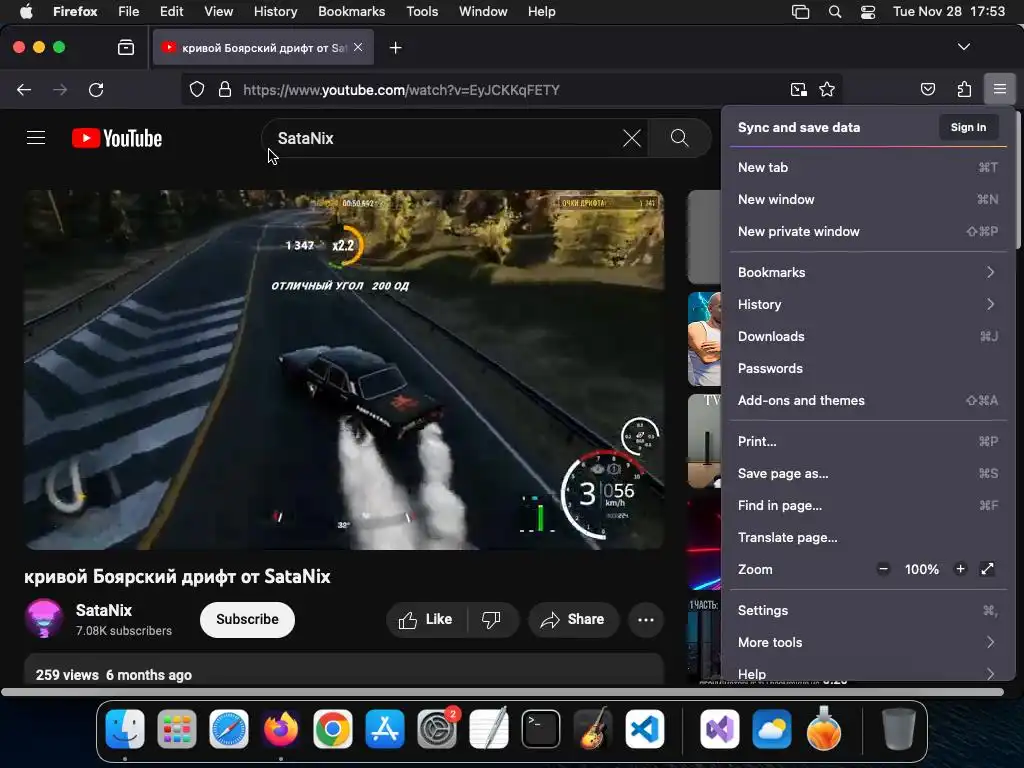Viewport: 1024px width, 768px height.
Task: List all tabs with the chevron button
Action: (963, 46)
